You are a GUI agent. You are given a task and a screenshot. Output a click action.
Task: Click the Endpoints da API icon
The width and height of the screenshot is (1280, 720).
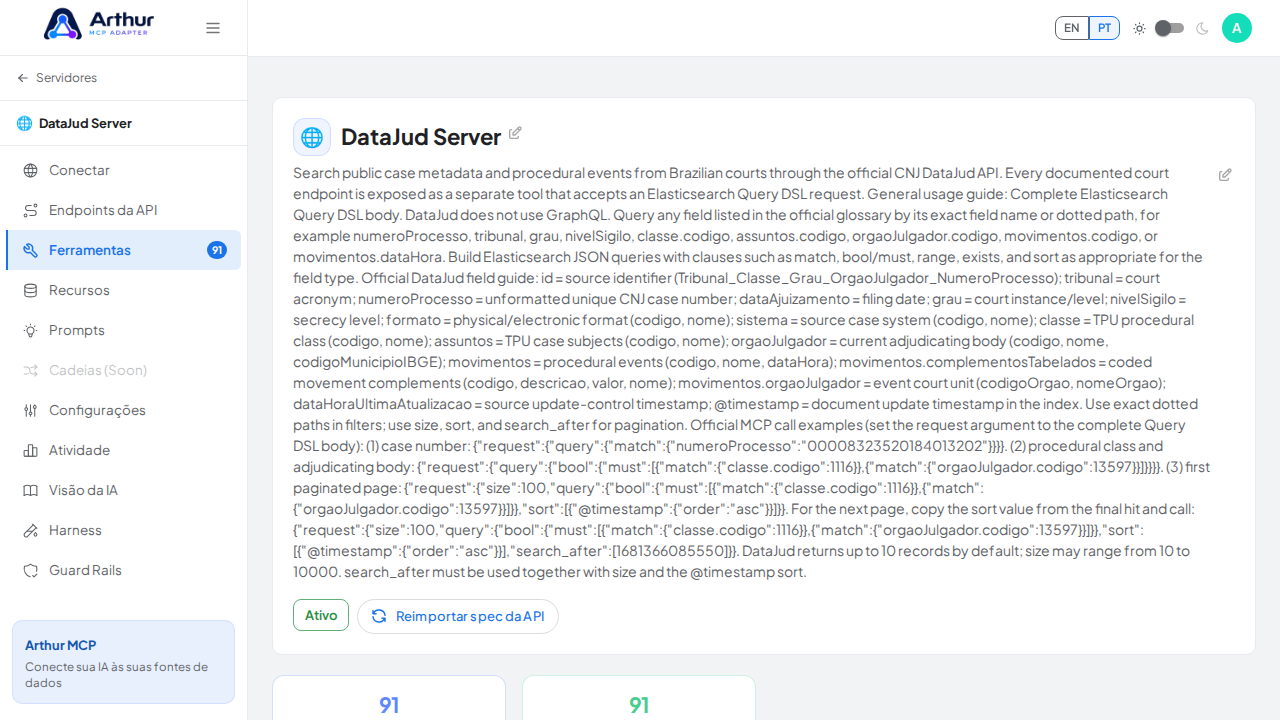pos(31,210)
